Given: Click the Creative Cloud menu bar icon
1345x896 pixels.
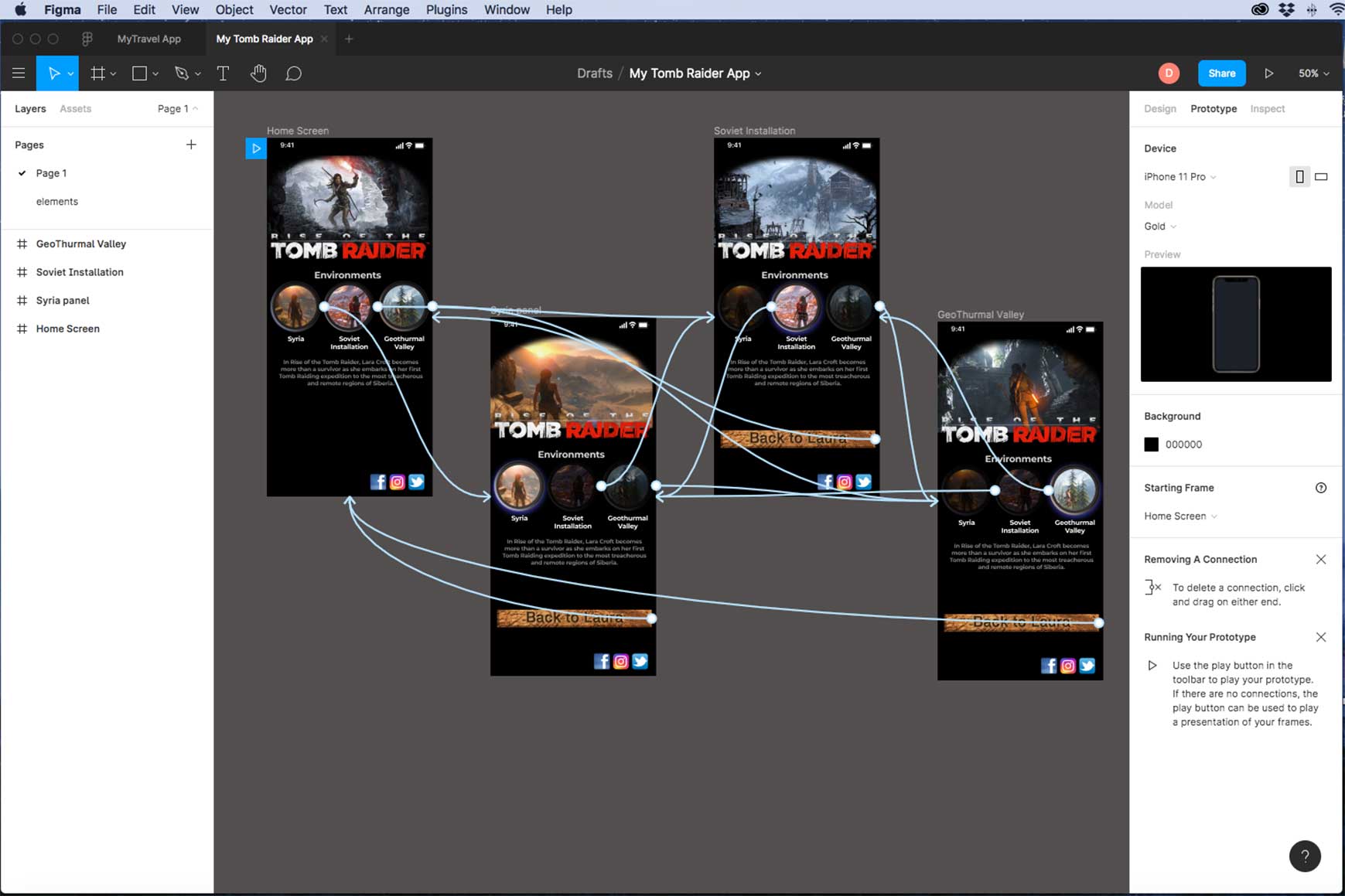Looking at the screenshot, I should (1260, 9).
